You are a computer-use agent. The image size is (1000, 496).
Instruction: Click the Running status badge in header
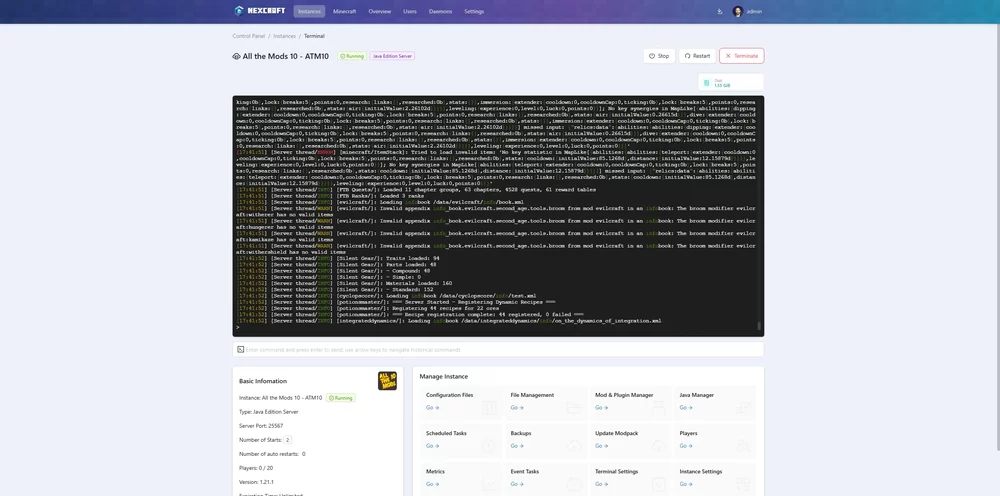coord(352,56)
